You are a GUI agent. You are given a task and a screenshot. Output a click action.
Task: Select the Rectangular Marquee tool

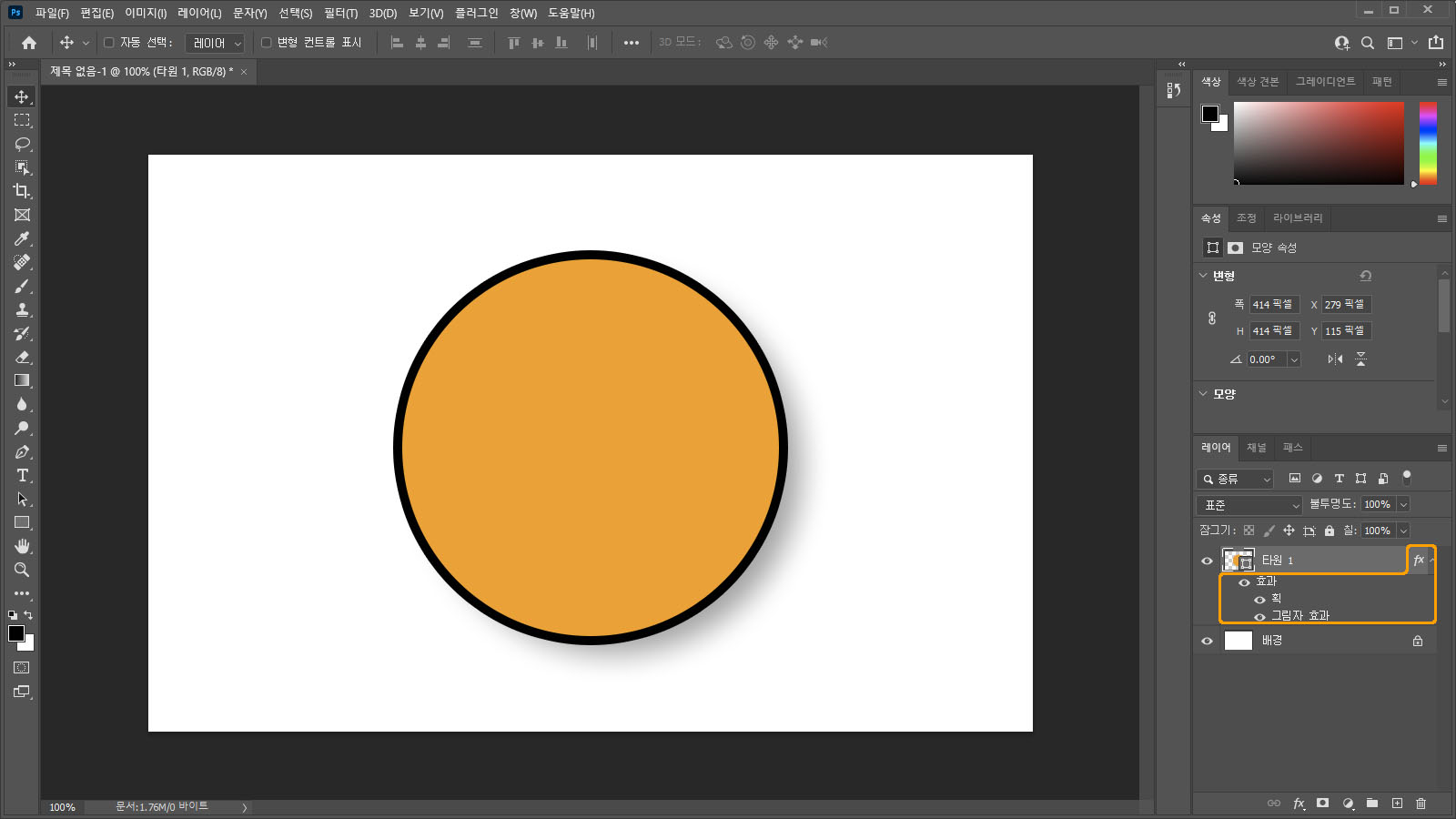22,120
